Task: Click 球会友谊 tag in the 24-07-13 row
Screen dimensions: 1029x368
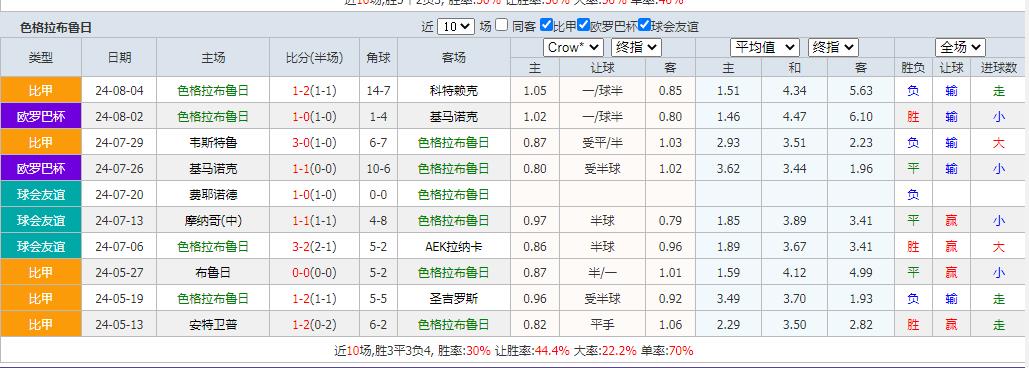Action: 41,220
